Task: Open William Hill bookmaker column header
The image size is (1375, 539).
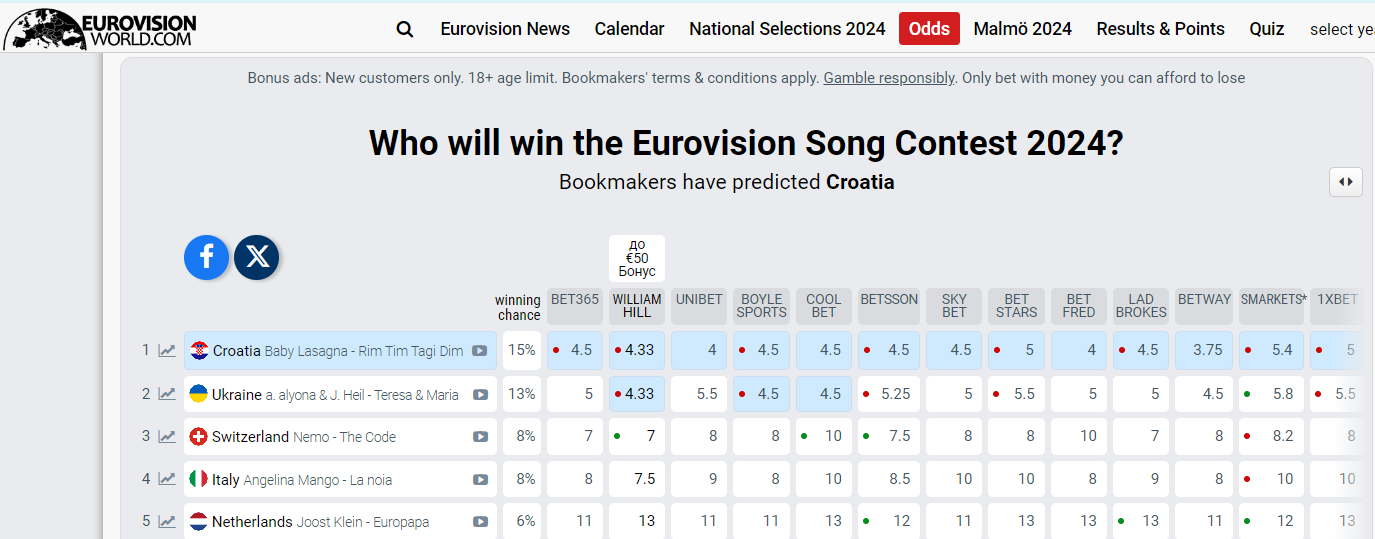Action: pyautogui.click(x=637, y=306)
